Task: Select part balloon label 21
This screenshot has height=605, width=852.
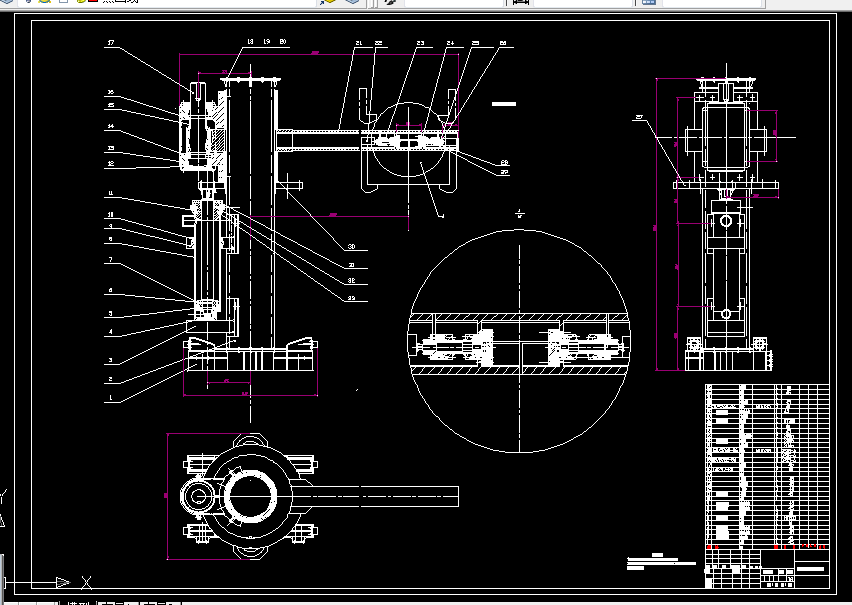Action: pos(359,42)
